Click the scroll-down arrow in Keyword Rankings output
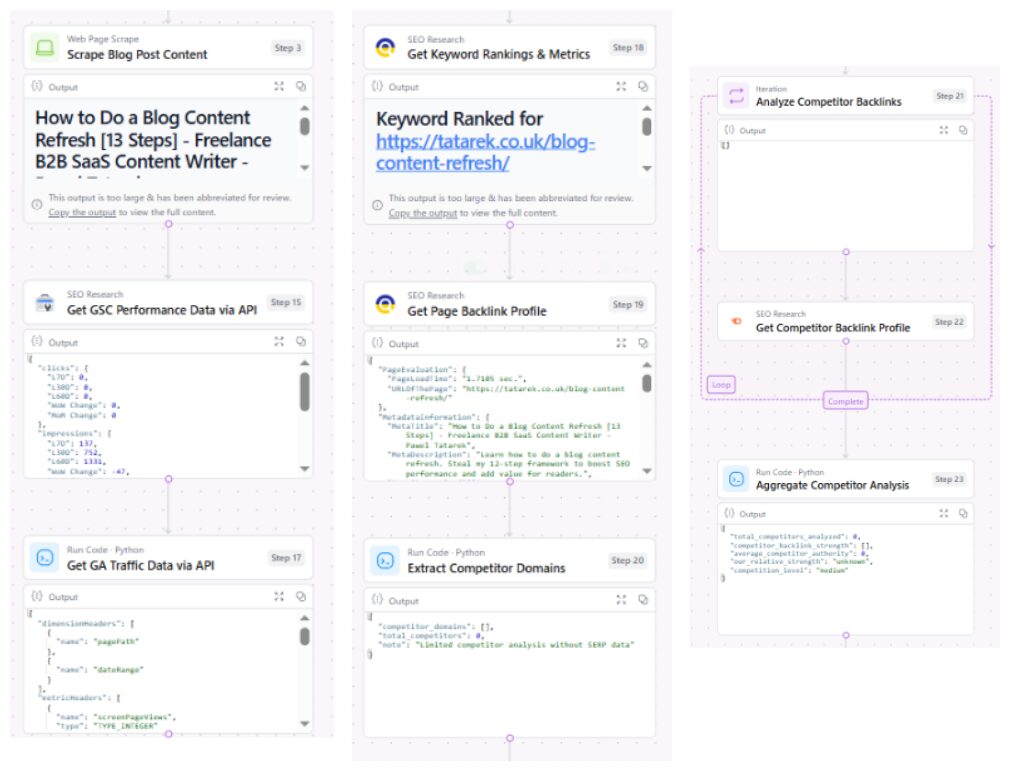This screenshot has width=1024, height=768. click(x=646, y=169)
